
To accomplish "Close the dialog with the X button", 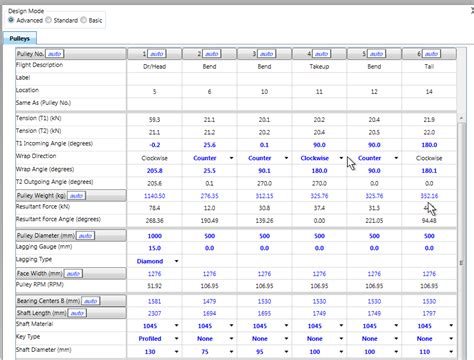I will (x=472, y=11).
